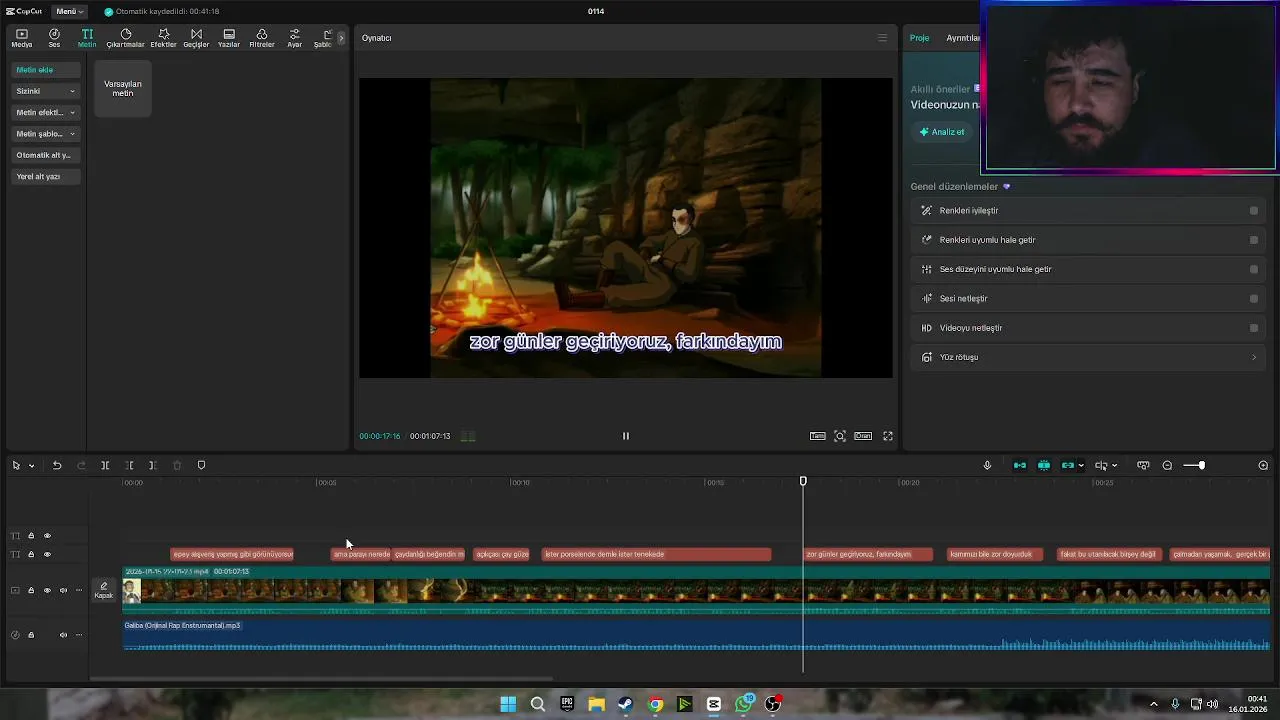This screenshot has height=720, width=1280.
Task: Enable Sesi netleştir checkbox
Action: point(1254,298)
